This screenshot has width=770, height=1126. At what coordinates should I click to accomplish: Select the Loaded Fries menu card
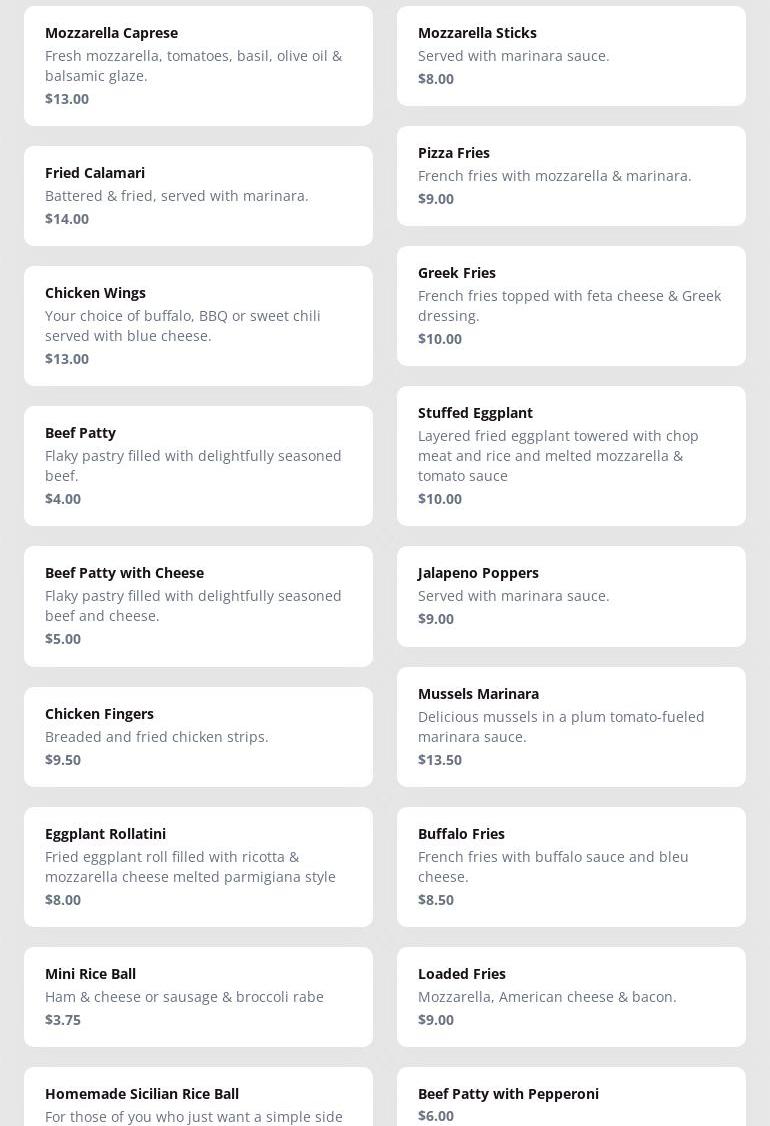pos(571,996)
